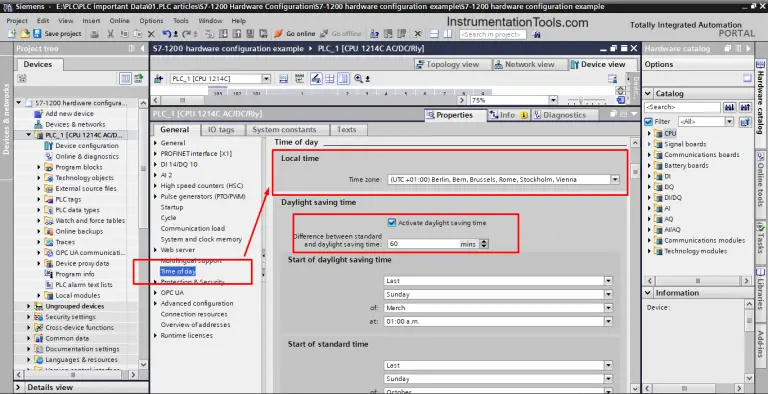768x394 pixels.
Task: Open standard time start Sunday dropdown
Action: [608, 379]
